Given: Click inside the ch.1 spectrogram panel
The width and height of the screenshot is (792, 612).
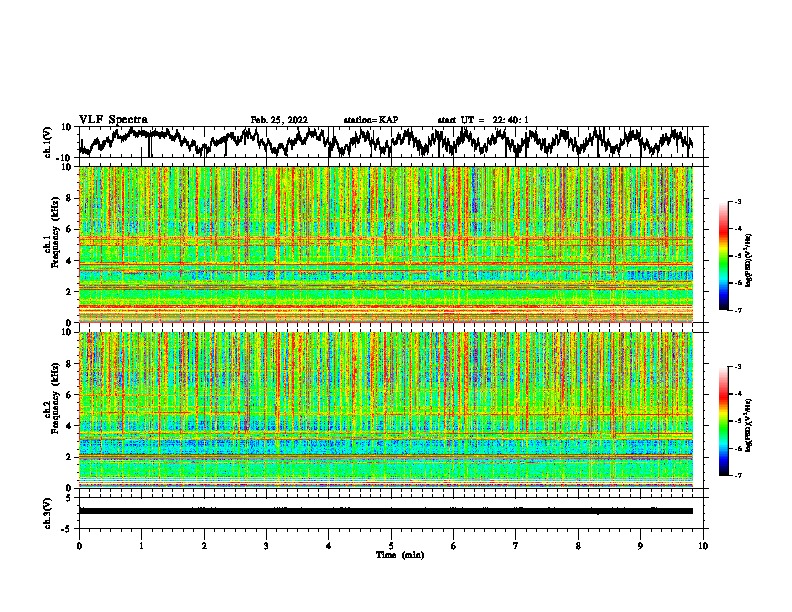Looking at the screenshot, I should click(386, 244).
